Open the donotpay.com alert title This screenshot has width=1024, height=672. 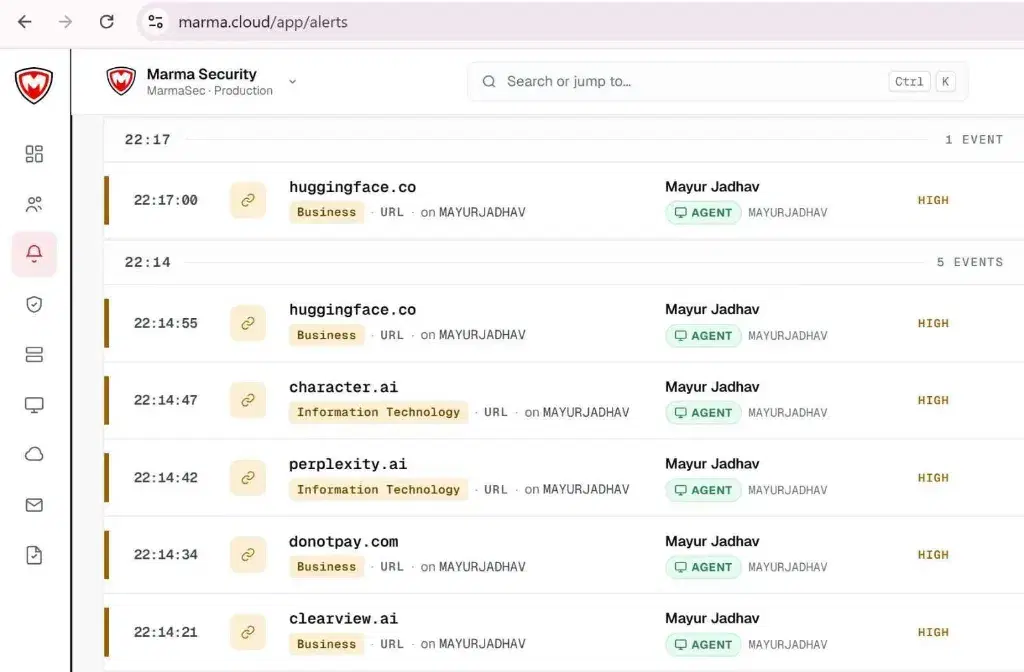[344, 542]
